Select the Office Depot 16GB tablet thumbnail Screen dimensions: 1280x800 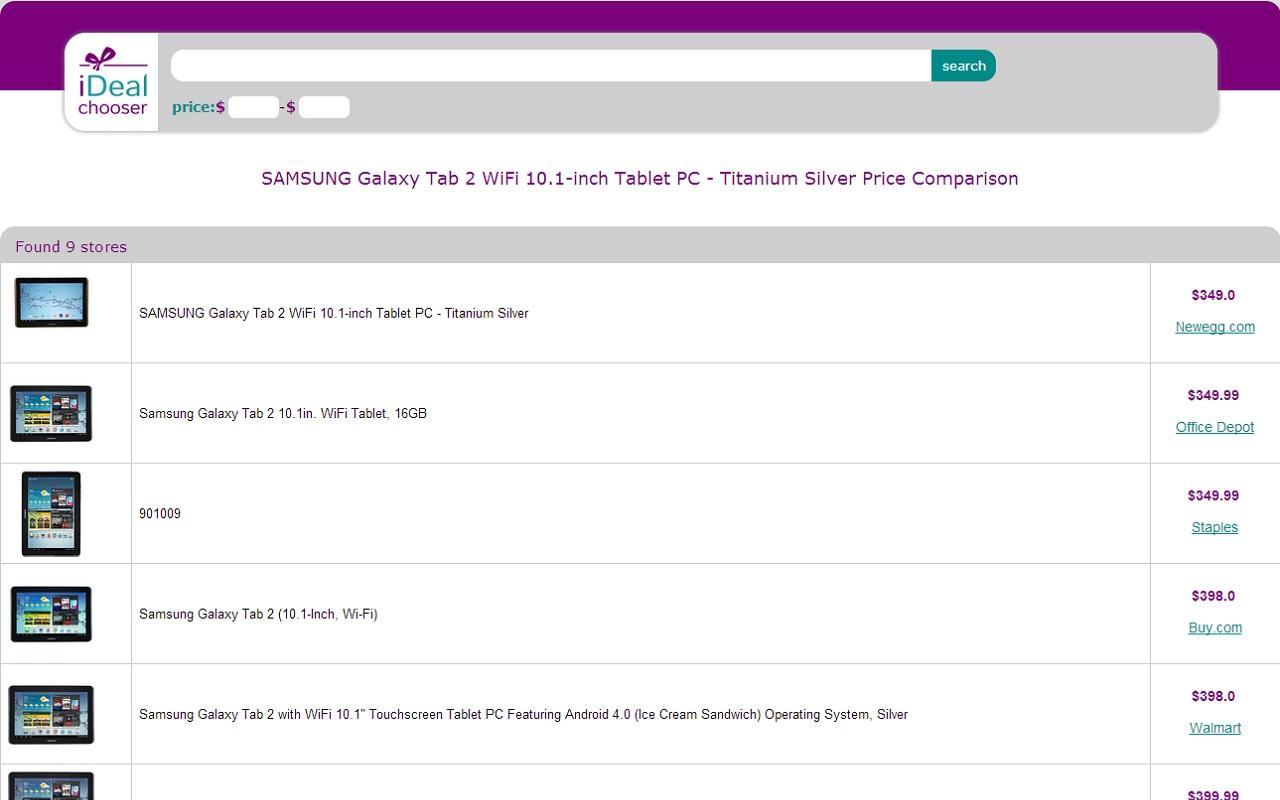(x=51, y=413)
